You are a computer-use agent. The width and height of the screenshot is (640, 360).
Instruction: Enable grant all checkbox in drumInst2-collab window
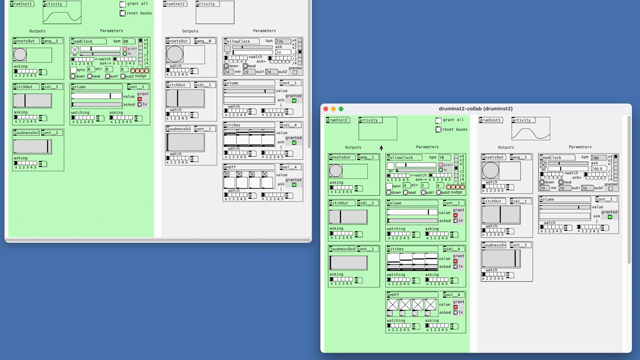(438, 120)
